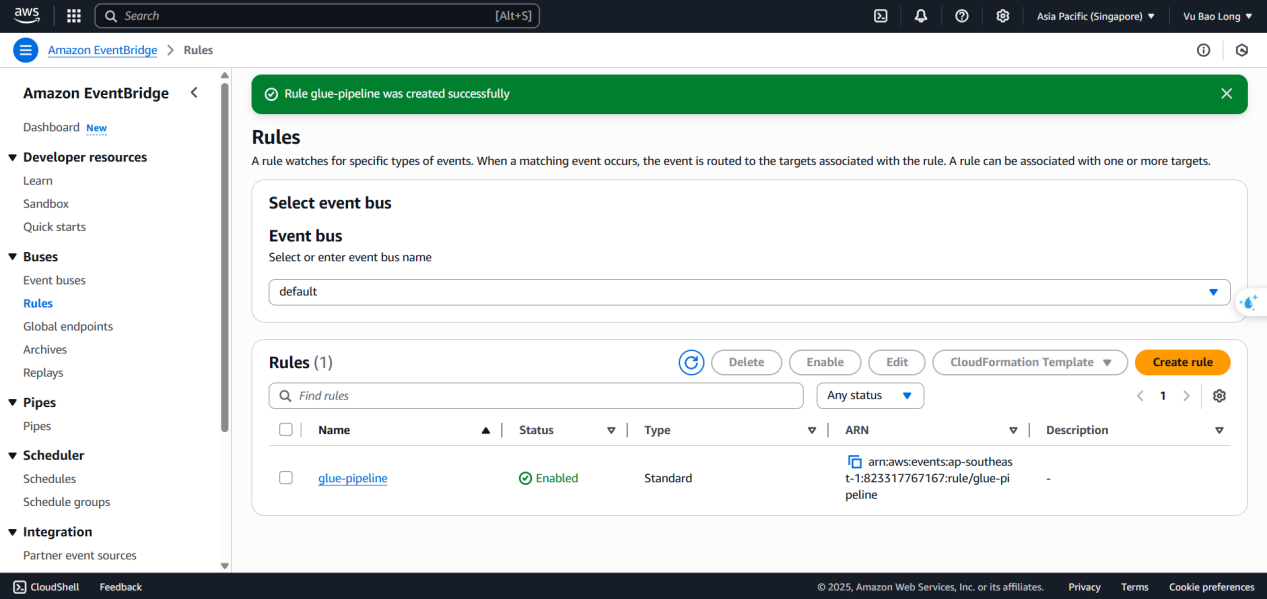Open the info panel icon
Screen dimensions: 1267x599
(x=1204, y=50)
